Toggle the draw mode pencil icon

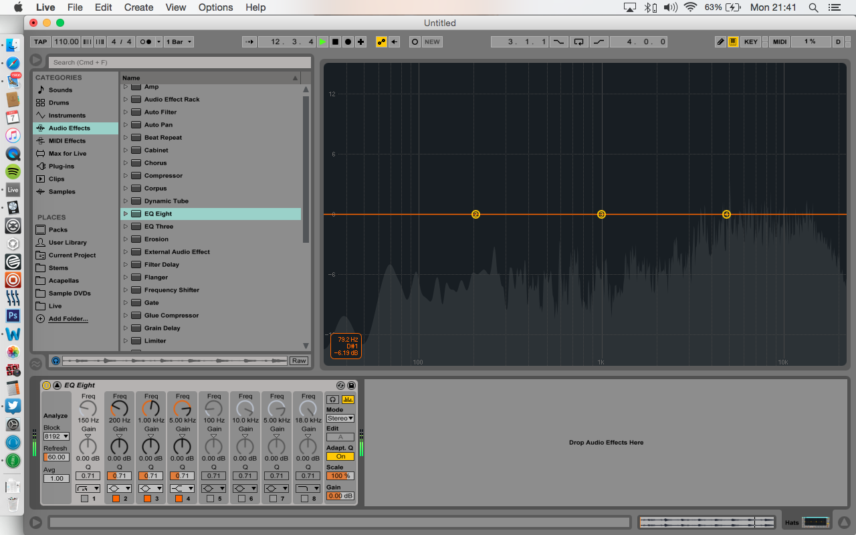tap(720, 41)
